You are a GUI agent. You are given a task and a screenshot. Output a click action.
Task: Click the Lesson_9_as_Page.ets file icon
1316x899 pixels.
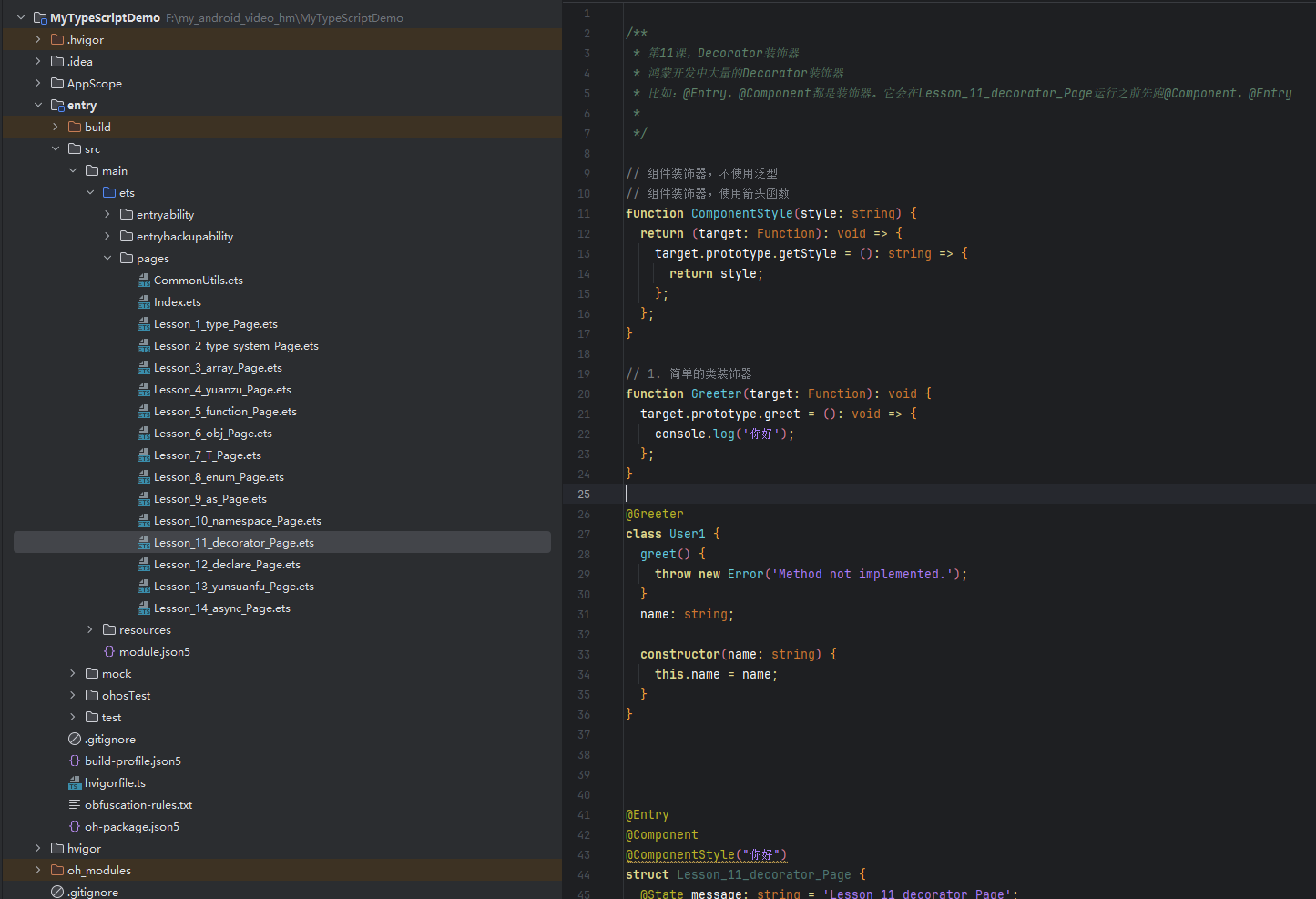click(x=144, y=498)
